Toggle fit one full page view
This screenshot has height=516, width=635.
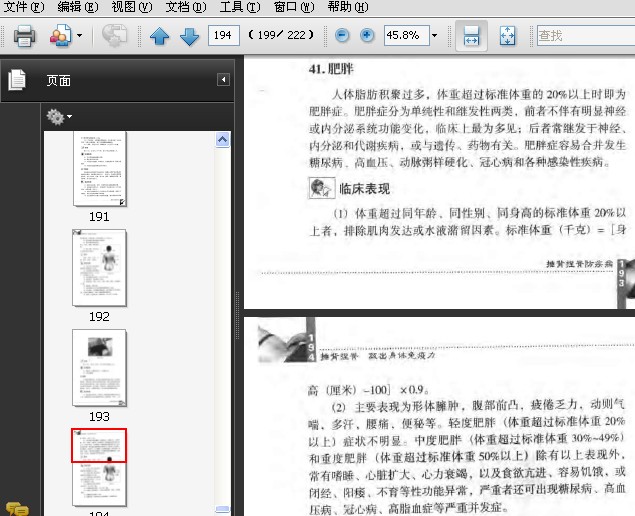click(507, 37)
